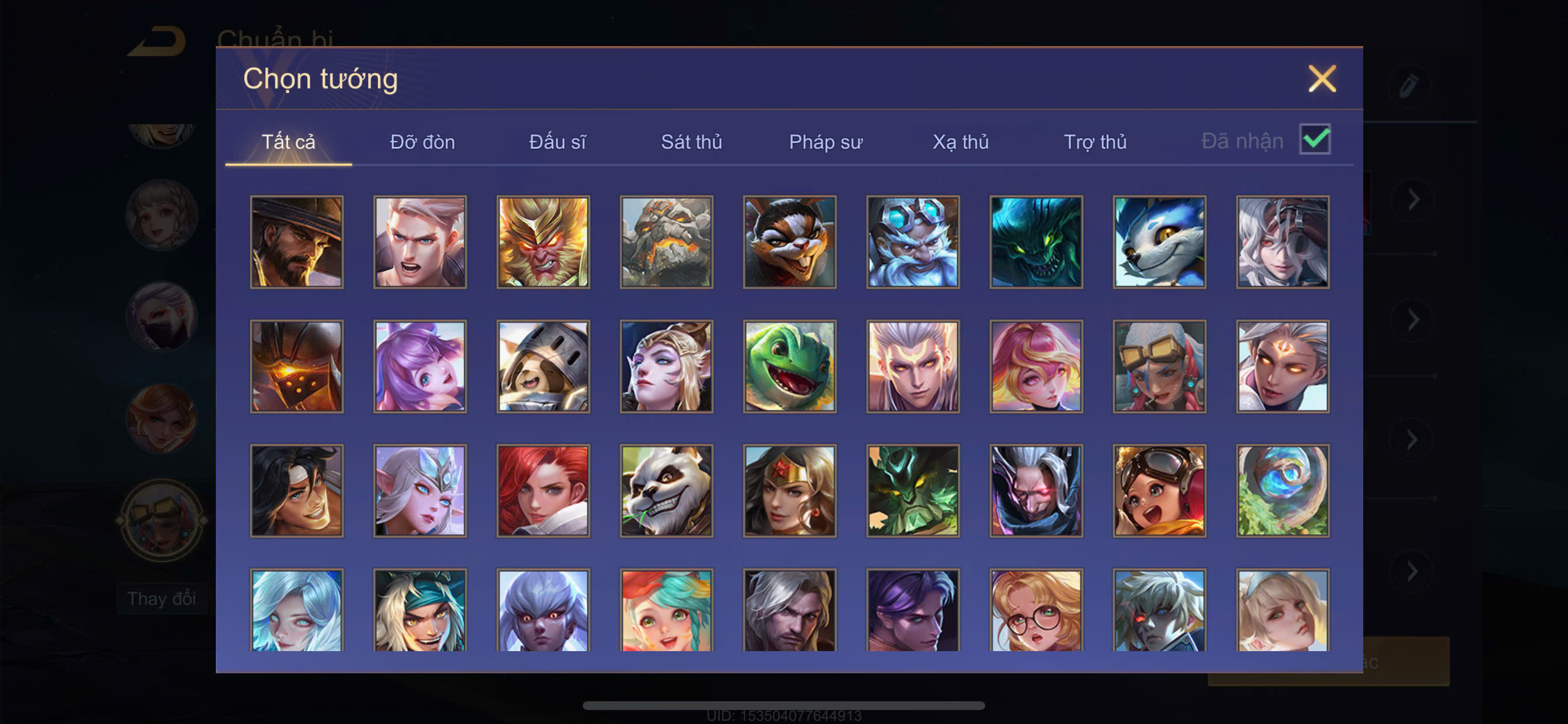
Task: Select the cowboy hat bearded hero portrait
Action: [296, 241]
